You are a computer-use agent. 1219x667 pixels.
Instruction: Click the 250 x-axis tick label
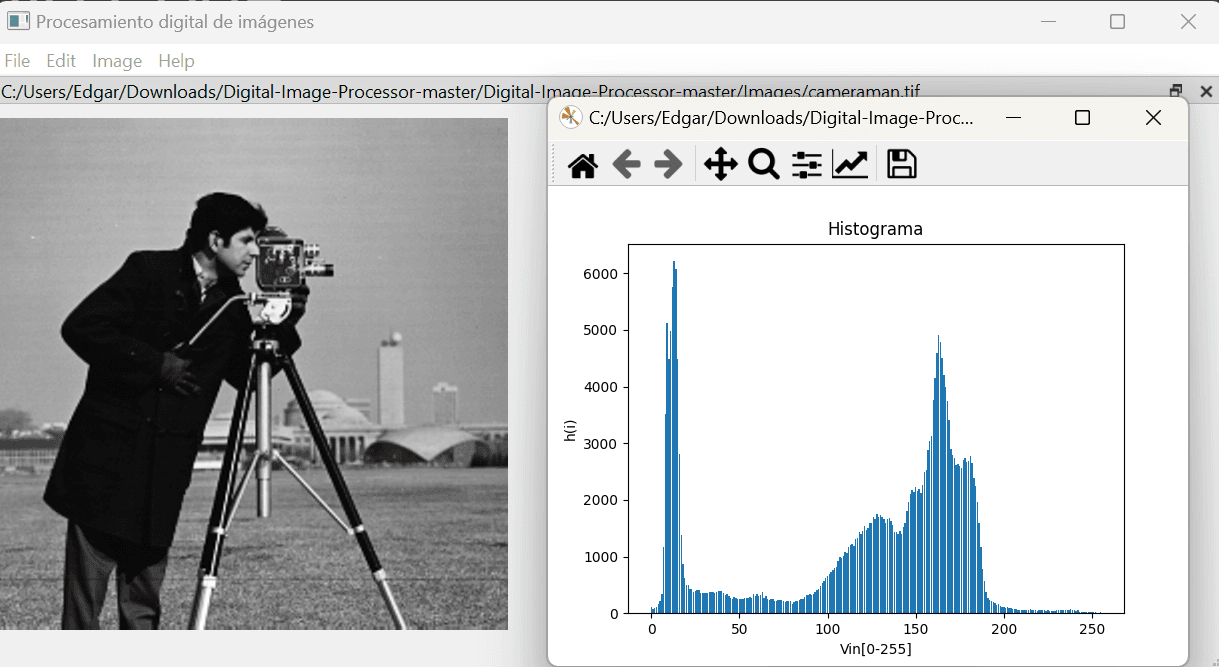point(1093,629)
